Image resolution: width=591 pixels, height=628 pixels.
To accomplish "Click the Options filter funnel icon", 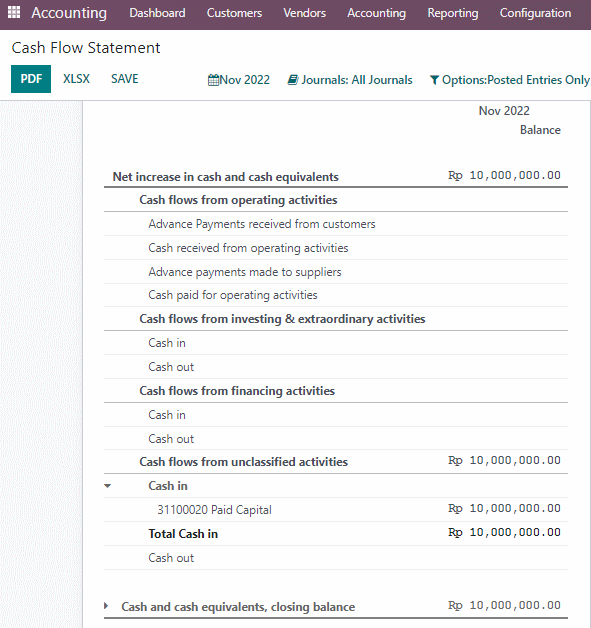I will point(434,80).
